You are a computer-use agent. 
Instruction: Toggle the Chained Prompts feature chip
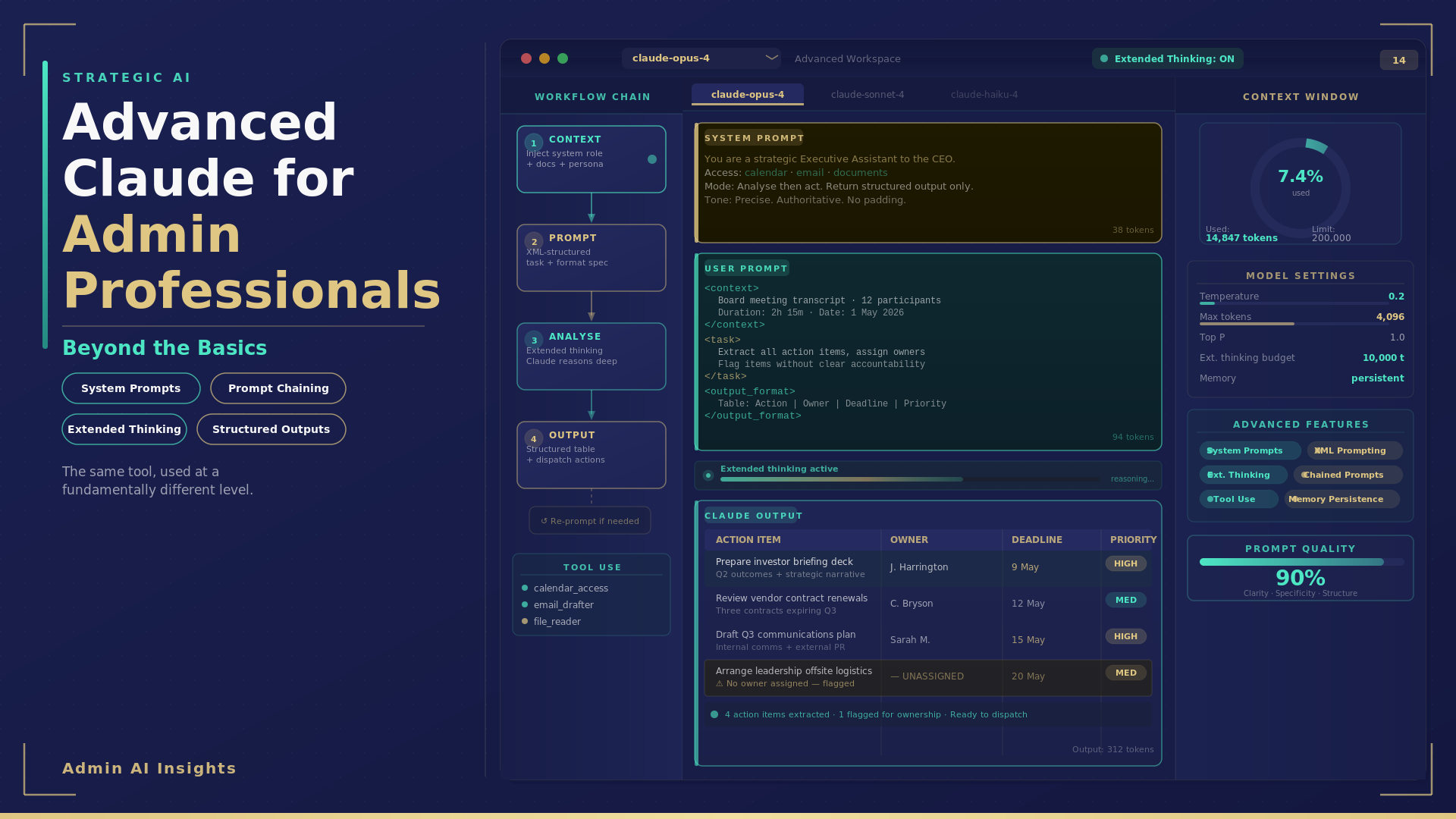click(1348, 475)
